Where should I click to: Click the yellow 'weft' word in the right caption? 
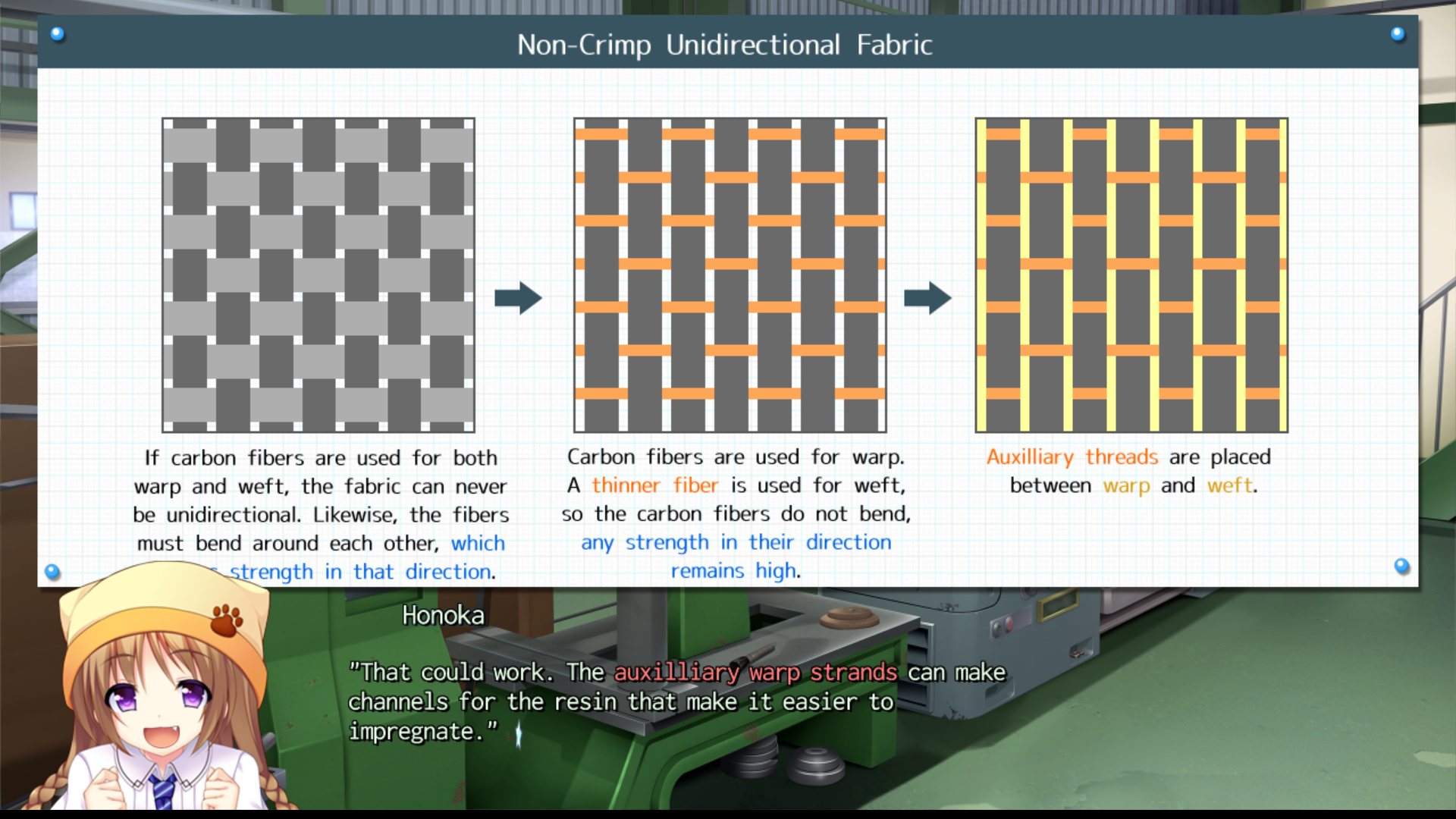1229,485
